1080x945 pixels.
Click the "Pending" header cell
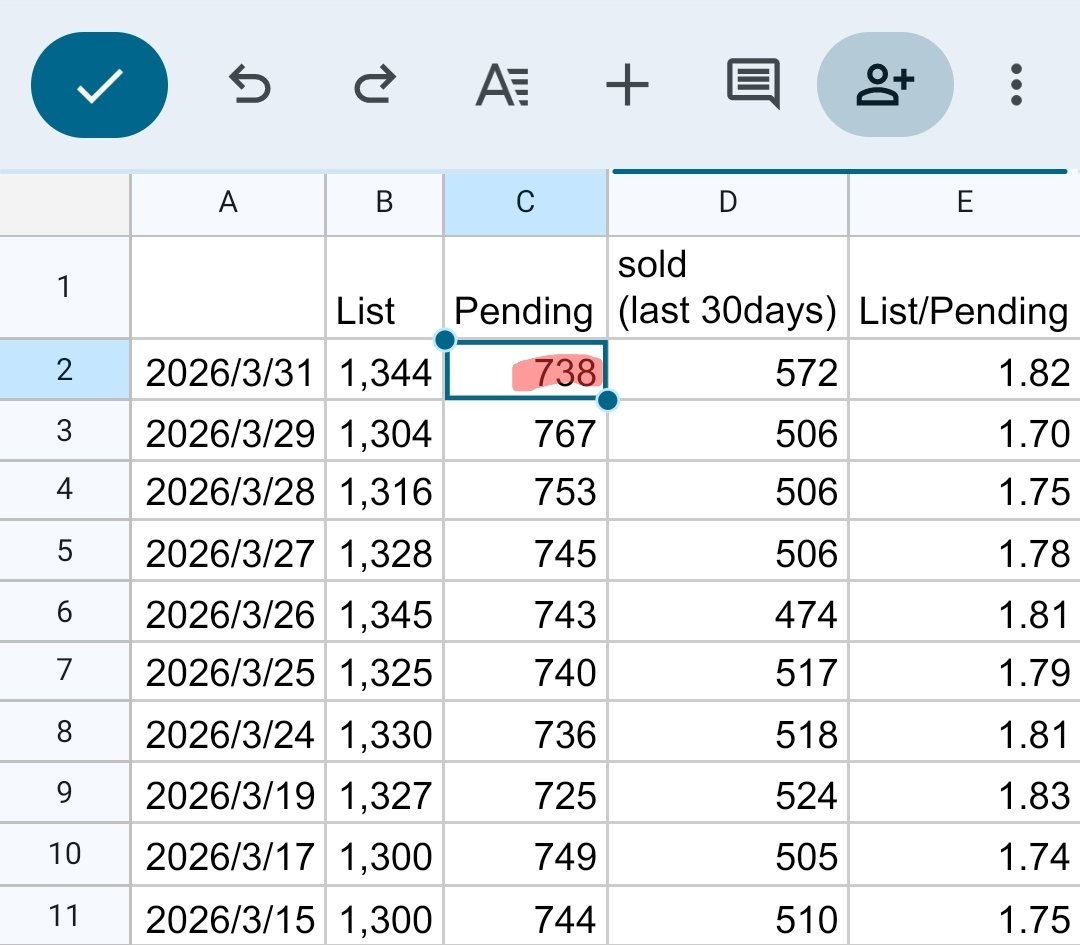(x=526, y=287)
